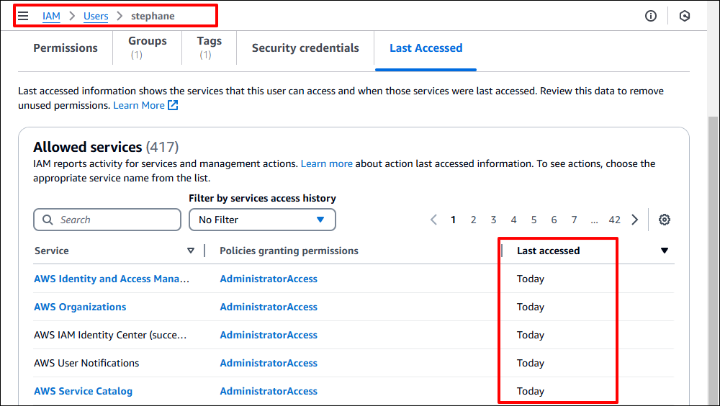Go to page 7
Viewport: 720px width, 406px height.
574,220
